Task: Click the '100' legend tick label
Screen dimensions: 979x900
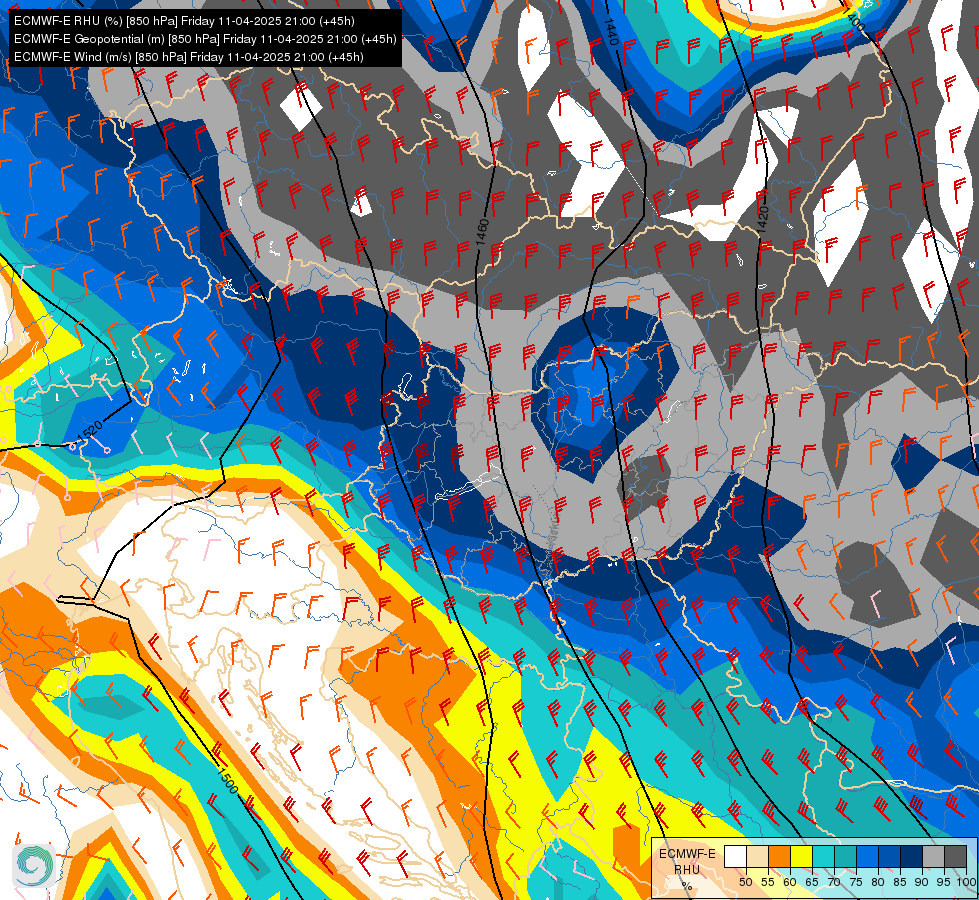Action: [967, 882]
